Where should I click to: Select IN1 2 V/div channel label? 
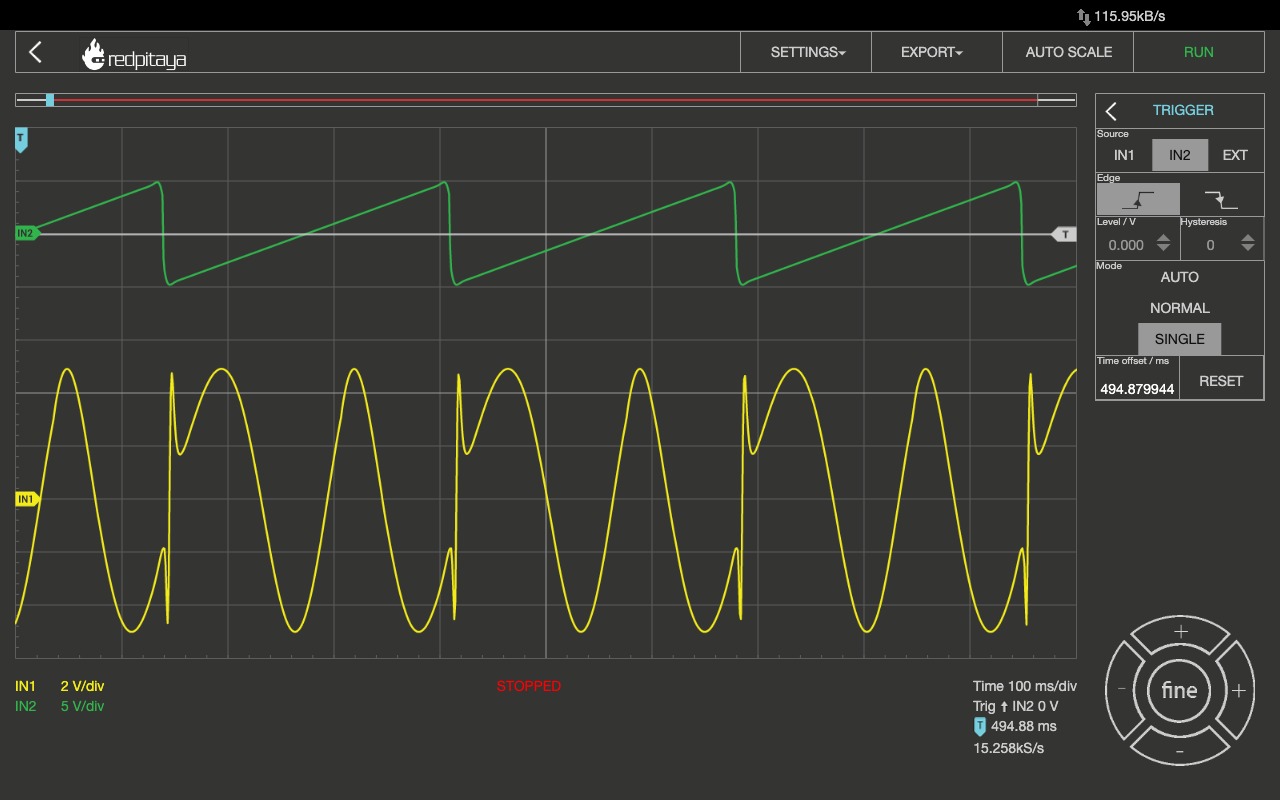tap(60, 686)
